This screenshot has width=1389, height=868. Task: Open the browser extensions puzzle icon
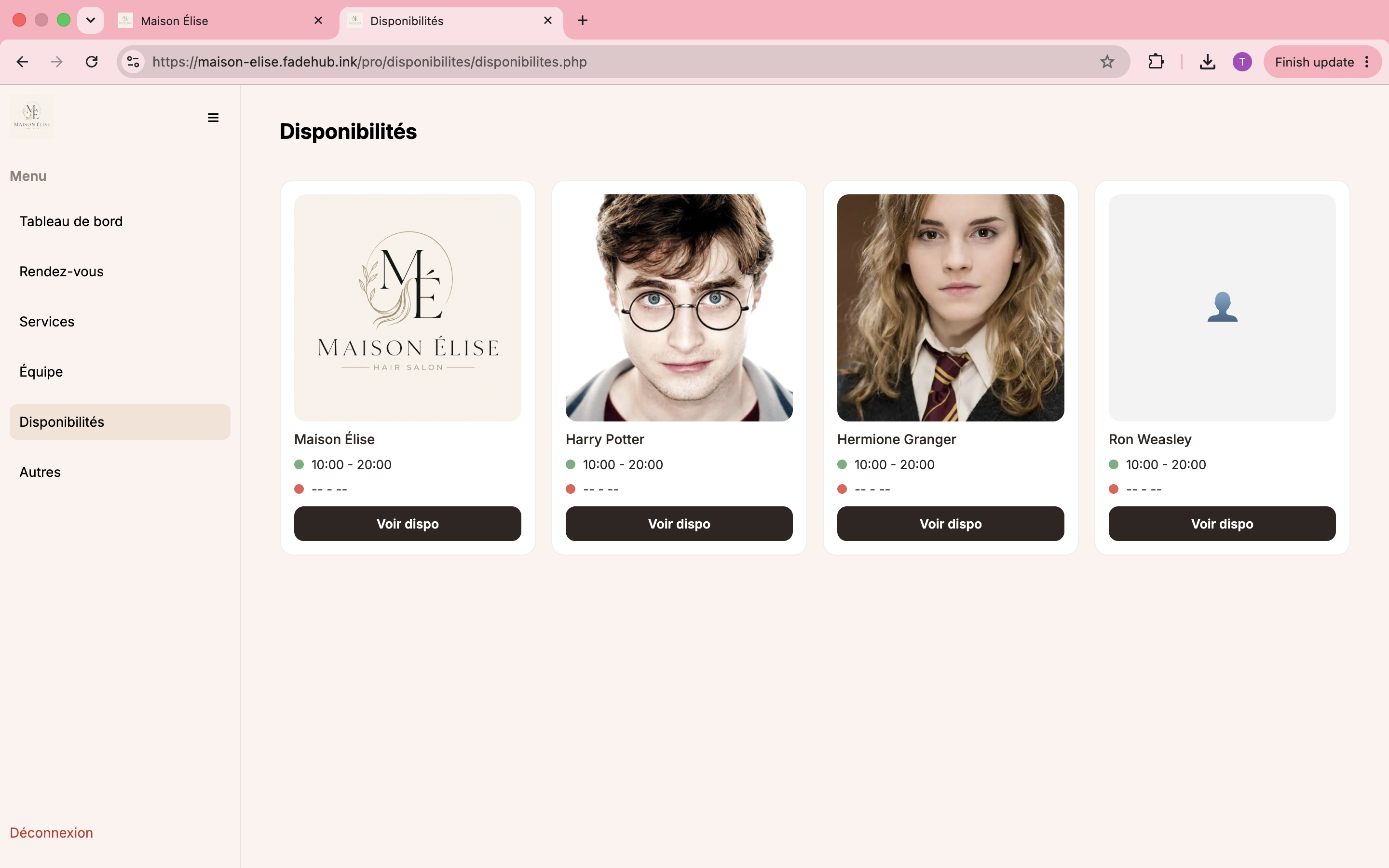[x=1156, y=62]
